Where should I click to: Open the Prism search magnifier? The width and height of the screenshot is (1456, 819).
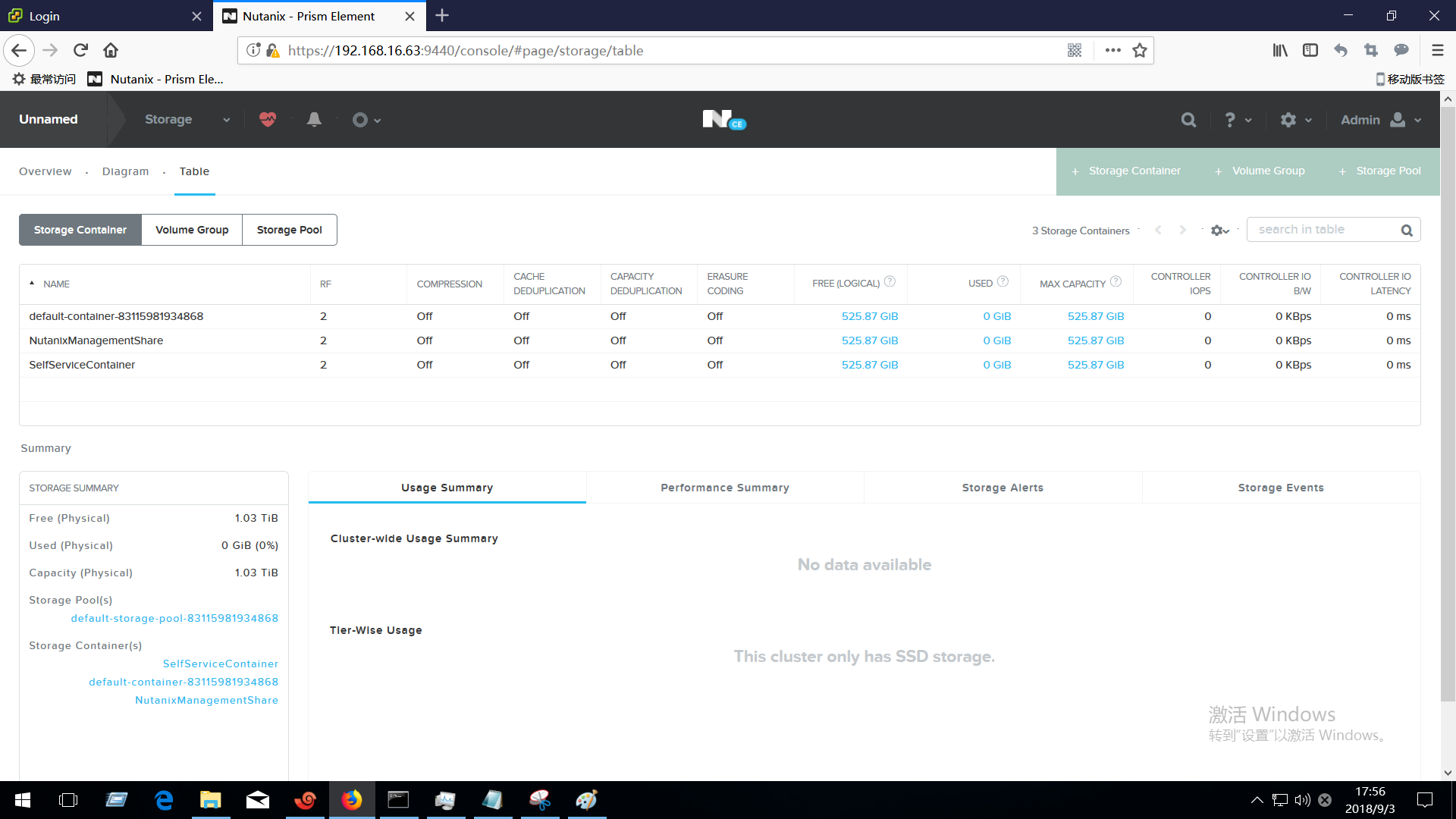1188,120
